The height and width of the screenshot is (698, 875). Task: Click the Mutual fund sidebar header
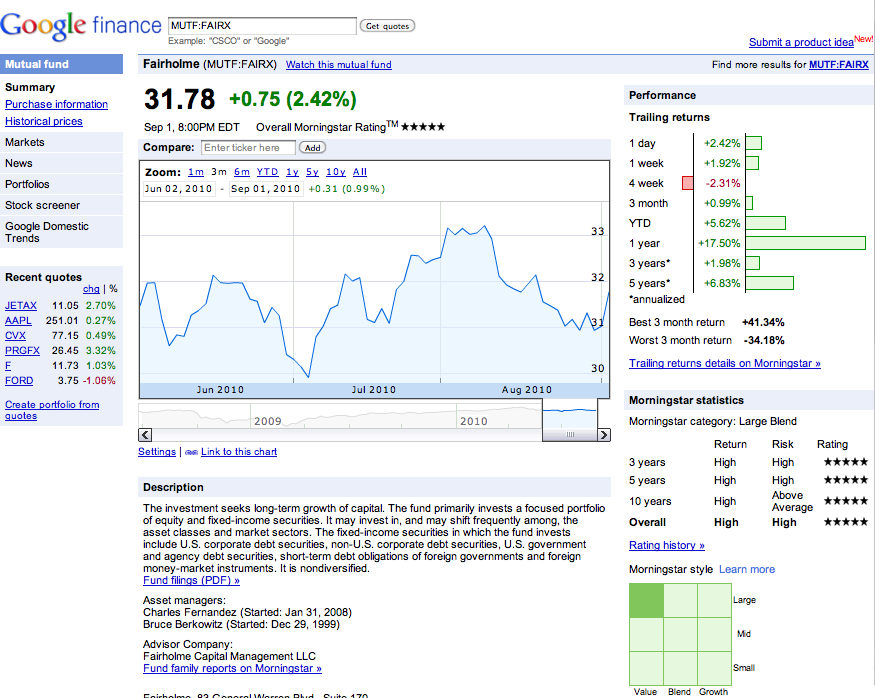pos(61,64)
